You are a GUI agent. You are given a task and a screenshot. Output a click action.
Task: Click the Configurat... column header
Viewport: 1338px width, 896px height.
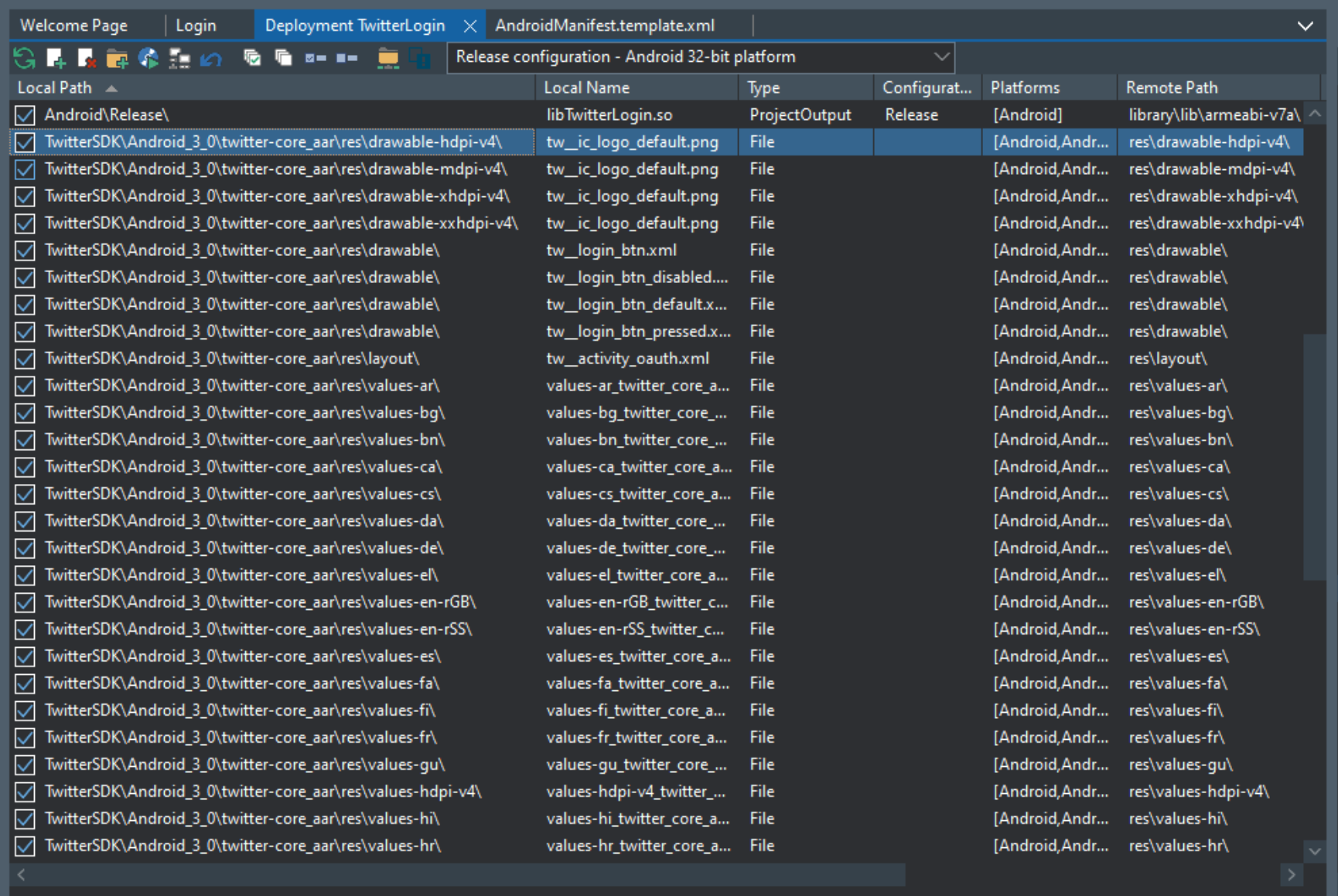click(927, 87)
